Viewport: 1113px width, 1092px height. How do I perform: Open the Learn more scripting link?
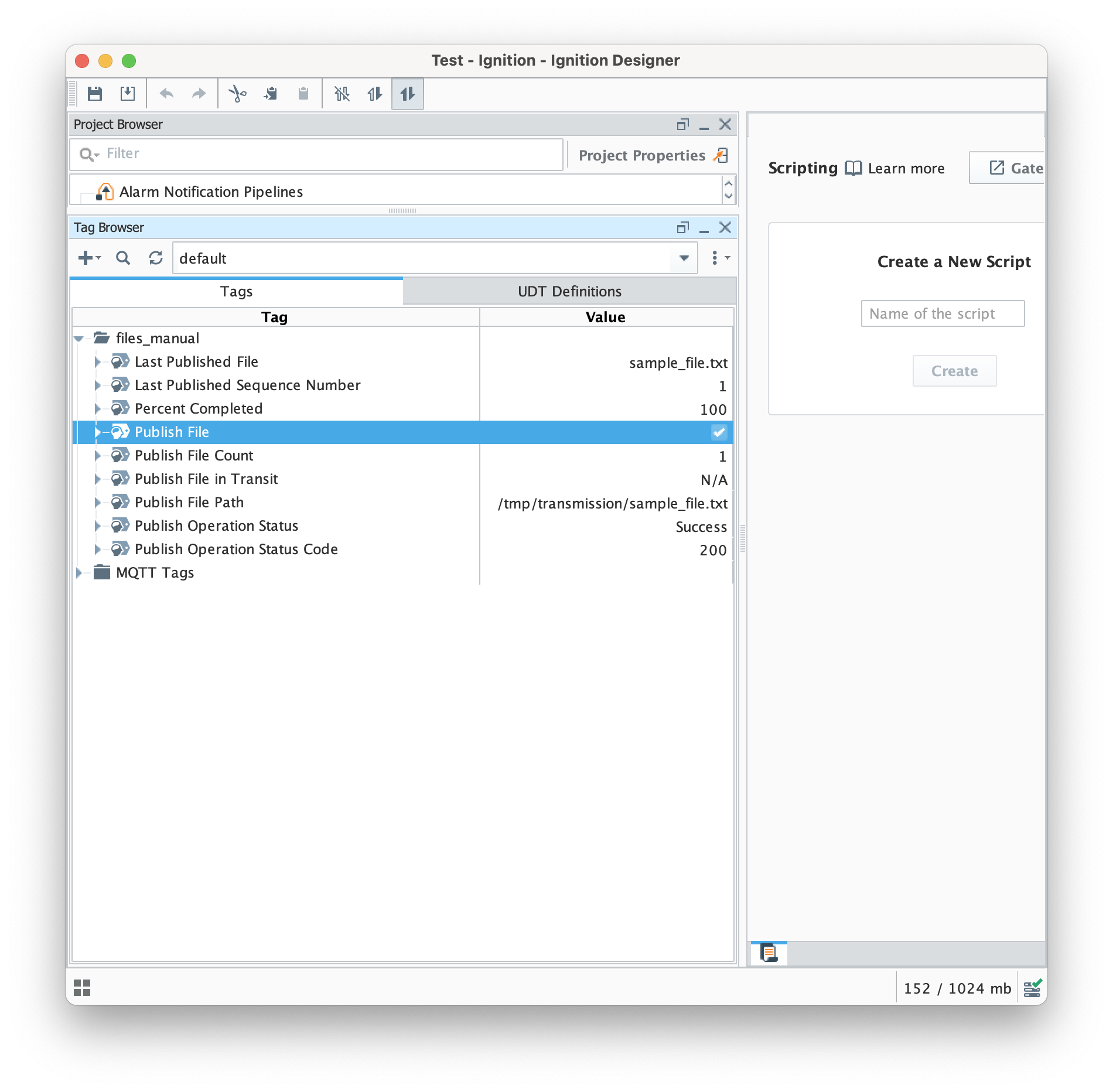(906, 169)
